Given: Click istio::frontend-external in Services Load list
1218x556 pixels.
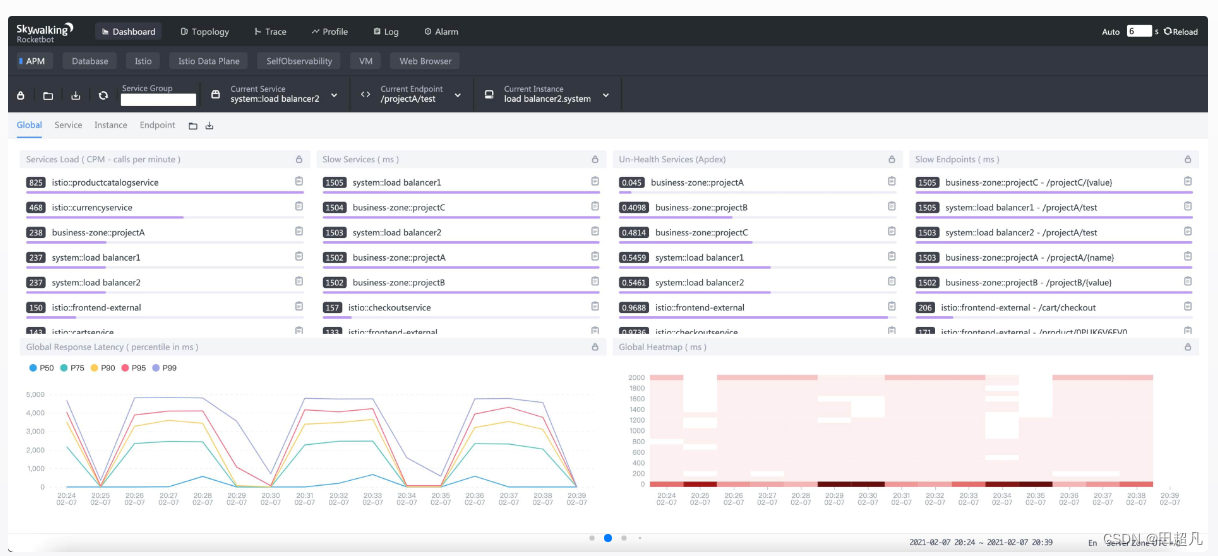Looking at the screenshot, I should pos(96,307).
